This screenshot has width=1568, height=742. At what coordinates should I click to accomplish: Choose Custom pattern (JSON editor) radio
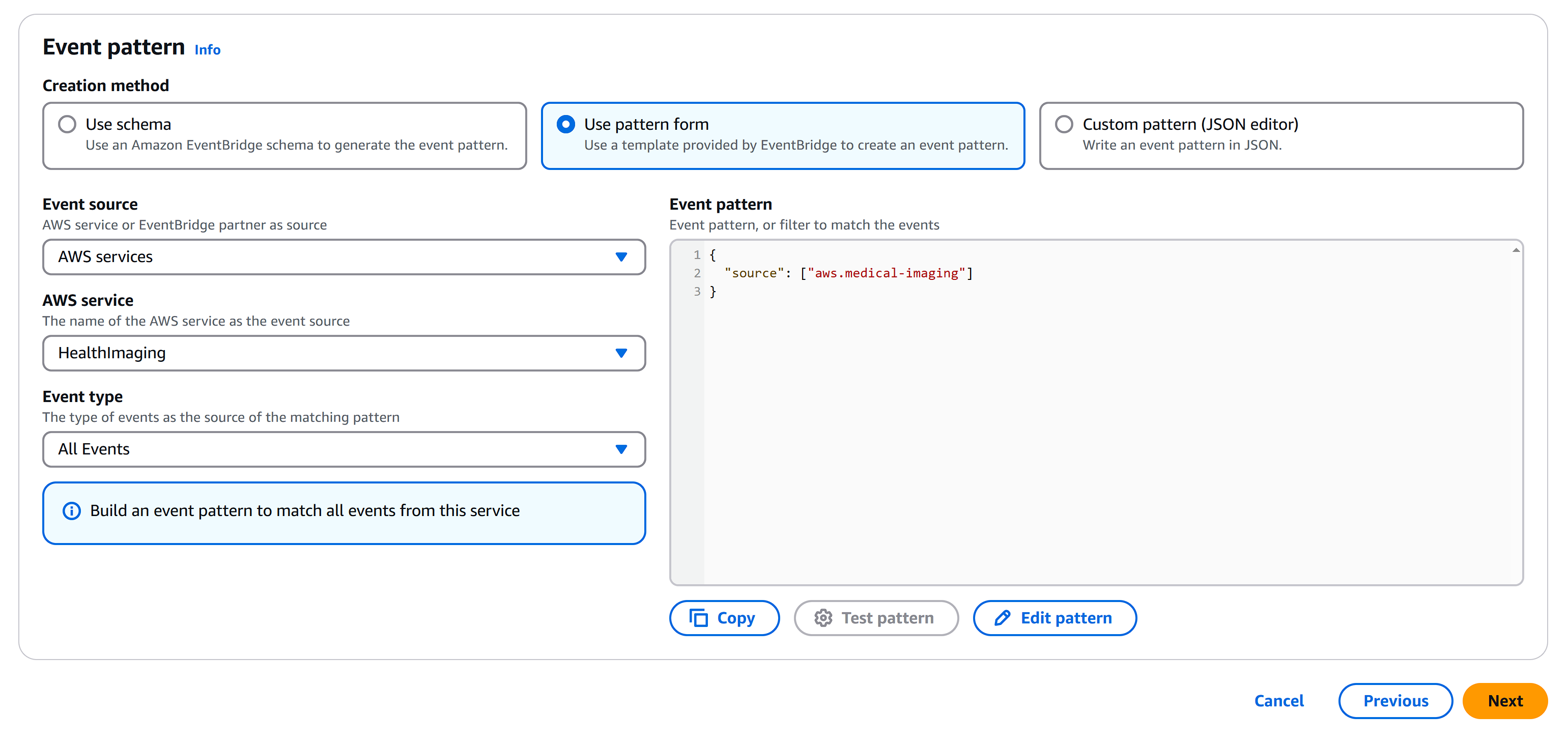[x=1063, y=124]
